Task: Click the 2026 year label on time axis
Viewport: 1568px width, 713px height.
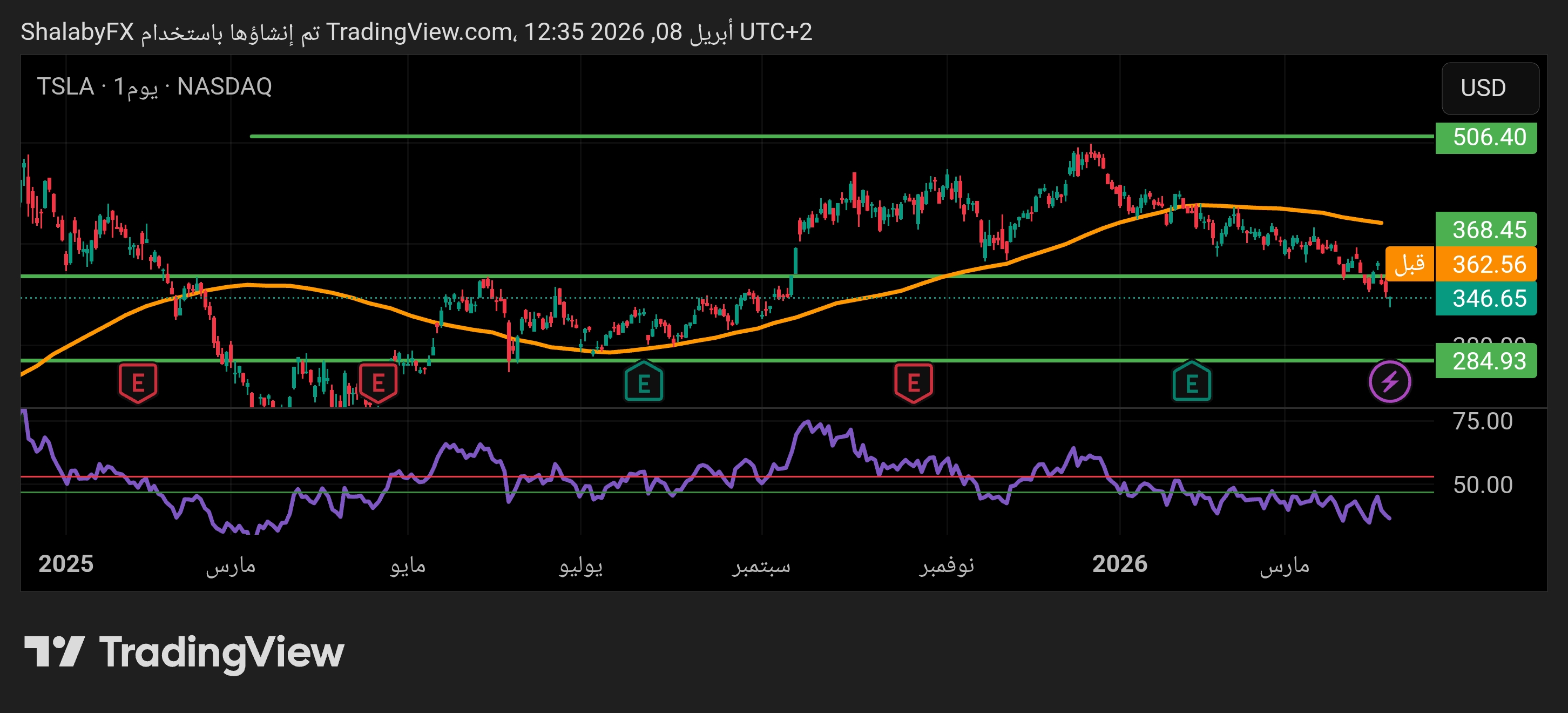Action: 1119,564
